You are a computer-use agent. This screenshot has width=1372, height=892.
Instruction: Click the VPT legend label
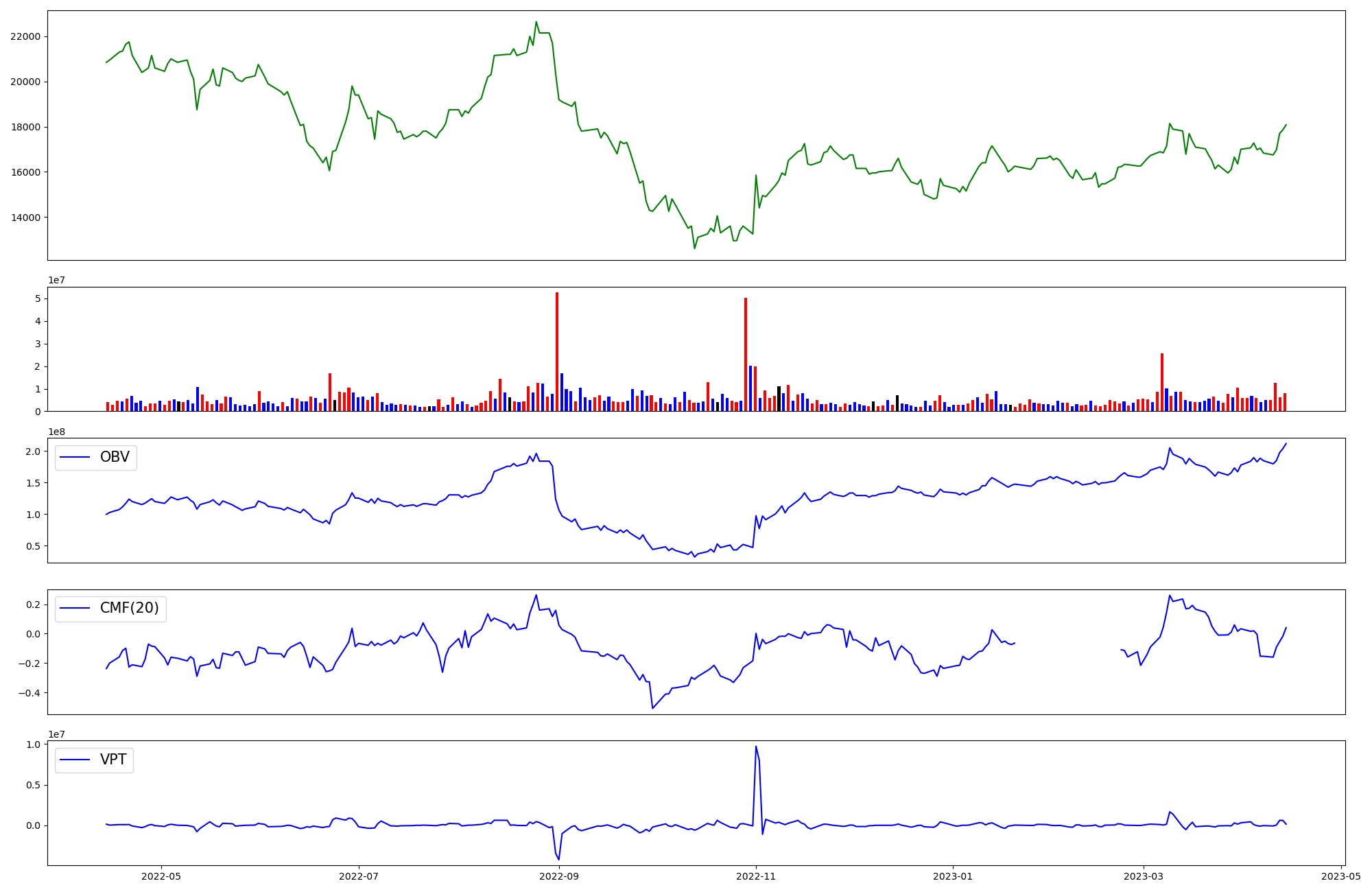pos(113,760)
